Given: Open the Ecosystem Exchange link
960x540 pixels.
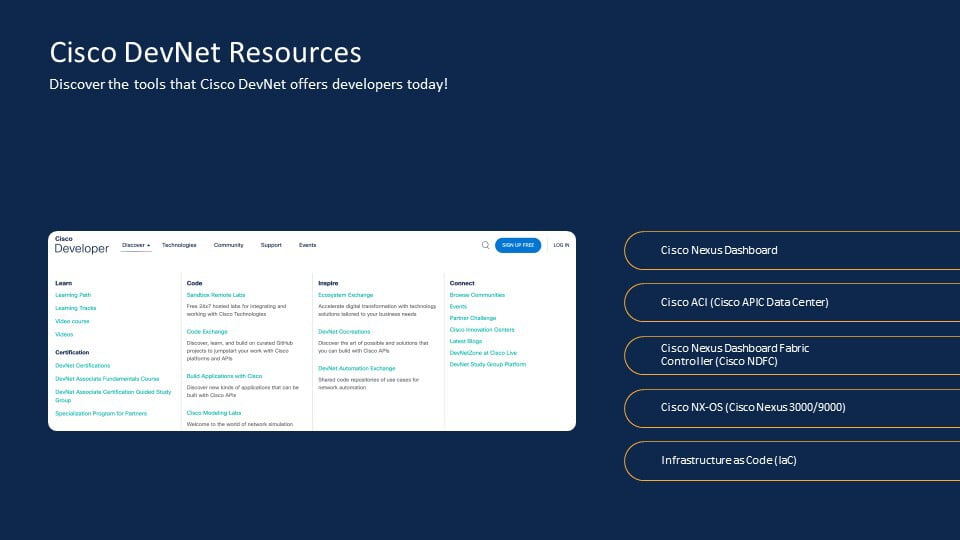Looking at the screenshot, I should click(x=345, y=295).
